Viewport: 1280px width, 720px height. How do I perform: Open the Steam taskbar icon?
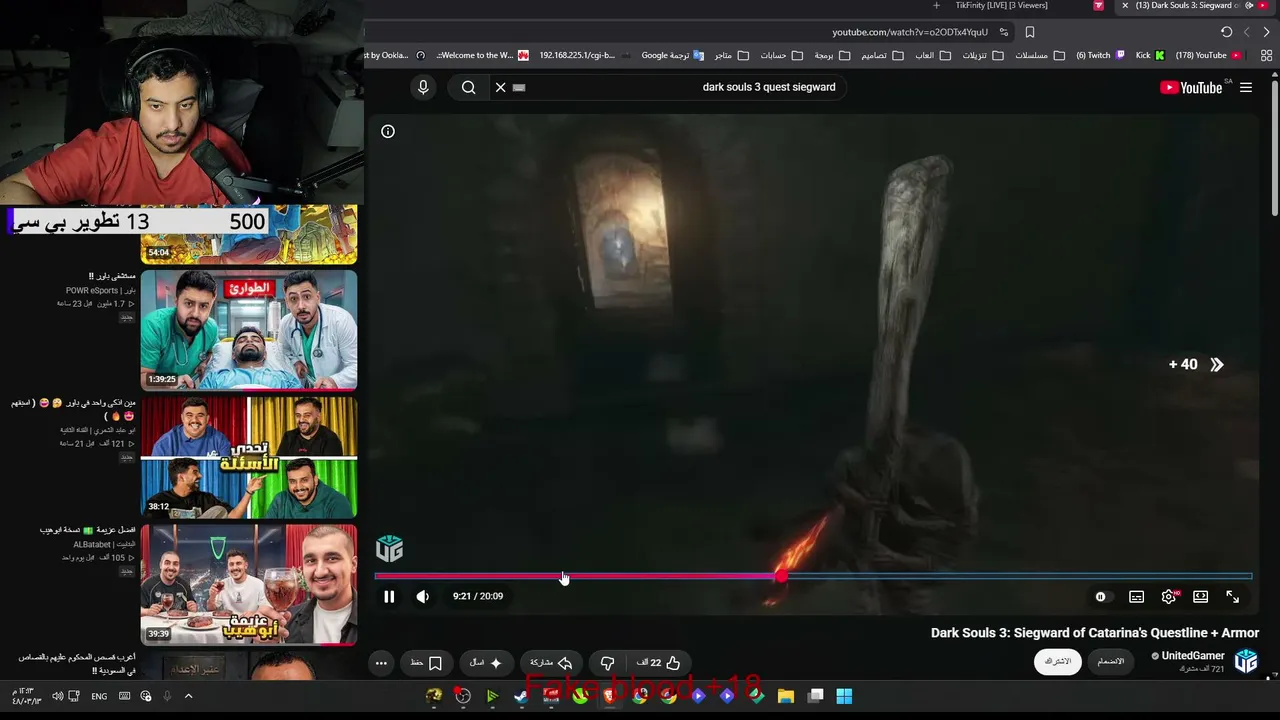(x=521, y=696)
